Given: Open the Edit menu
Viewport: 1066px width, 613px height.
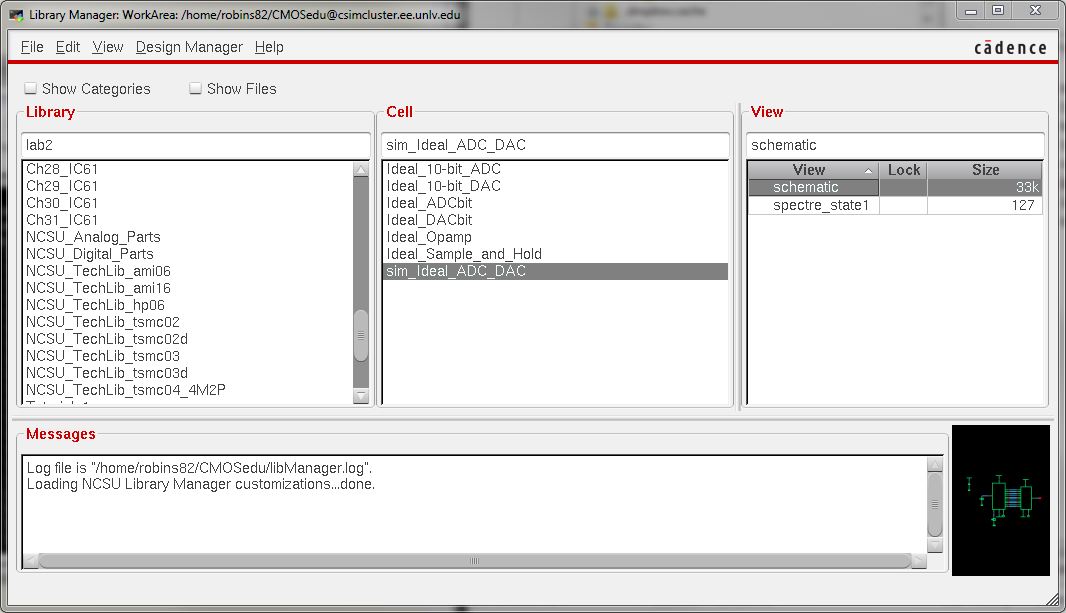Looking at the screenshot, I should (x=67, y=47).
